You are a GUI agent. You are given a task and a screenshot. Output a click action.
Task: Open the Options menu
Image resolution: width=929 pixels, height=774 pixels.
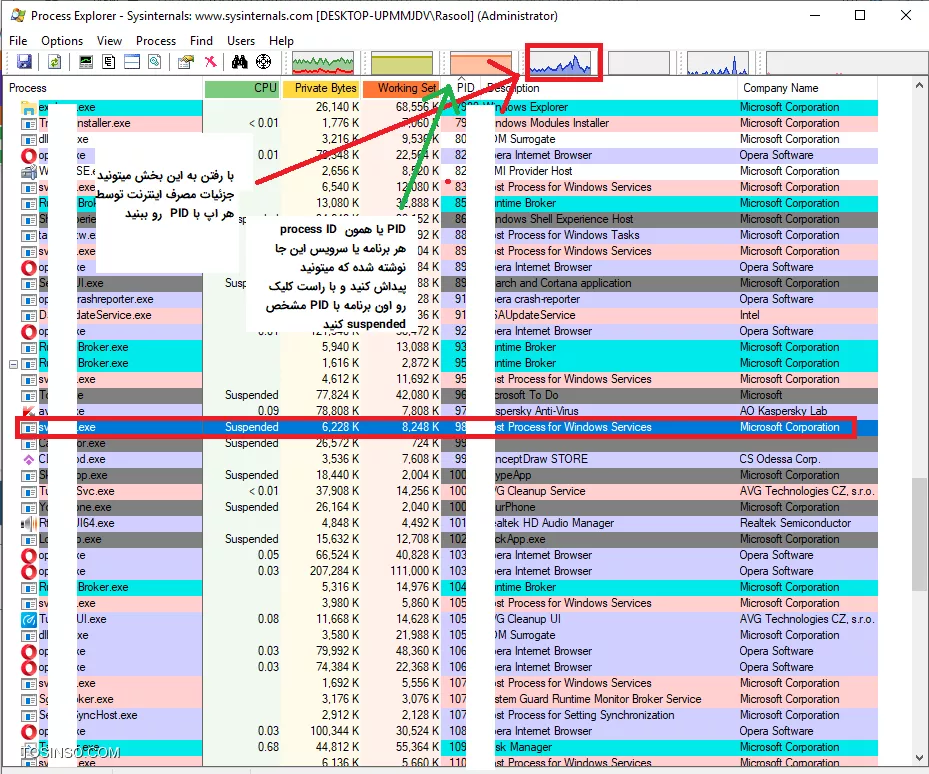[x=62, y=41]
